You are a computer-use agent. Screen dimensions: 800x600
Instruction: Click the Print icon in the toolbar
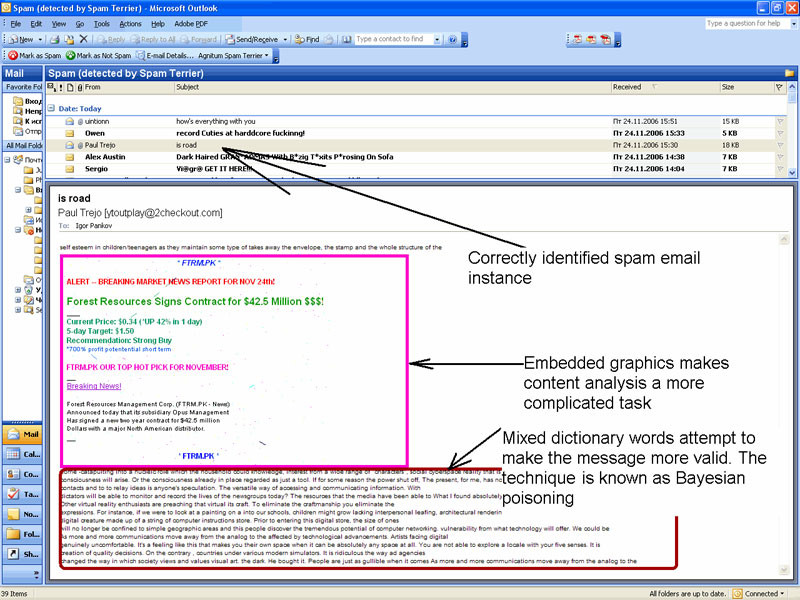[55, 39]
